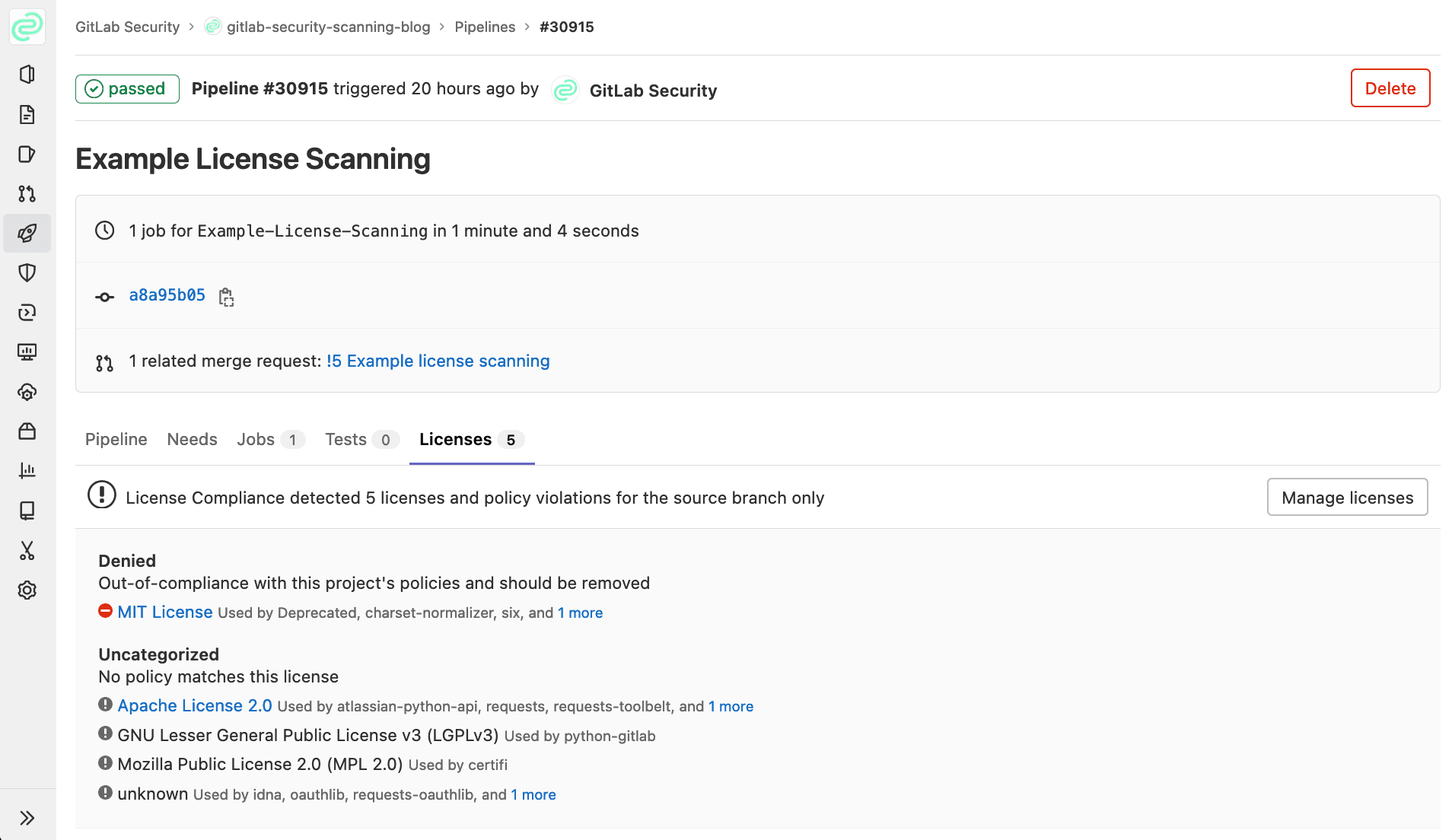Screen dimensions: 1452x840
Task: Show '1 more' for unknown license
Action: pos(533,795)
